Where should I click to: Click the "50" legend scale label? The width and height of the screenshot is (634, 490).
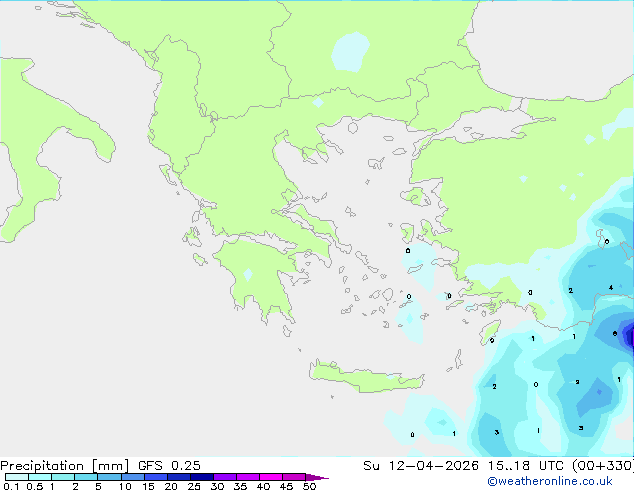pyautogui.click(x=309, y=486)
